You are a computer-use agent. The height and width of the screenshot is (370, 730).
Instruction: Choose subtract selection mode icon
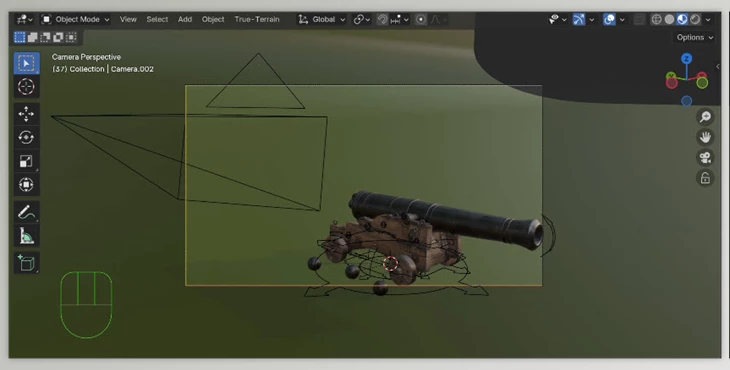(45, 37)
